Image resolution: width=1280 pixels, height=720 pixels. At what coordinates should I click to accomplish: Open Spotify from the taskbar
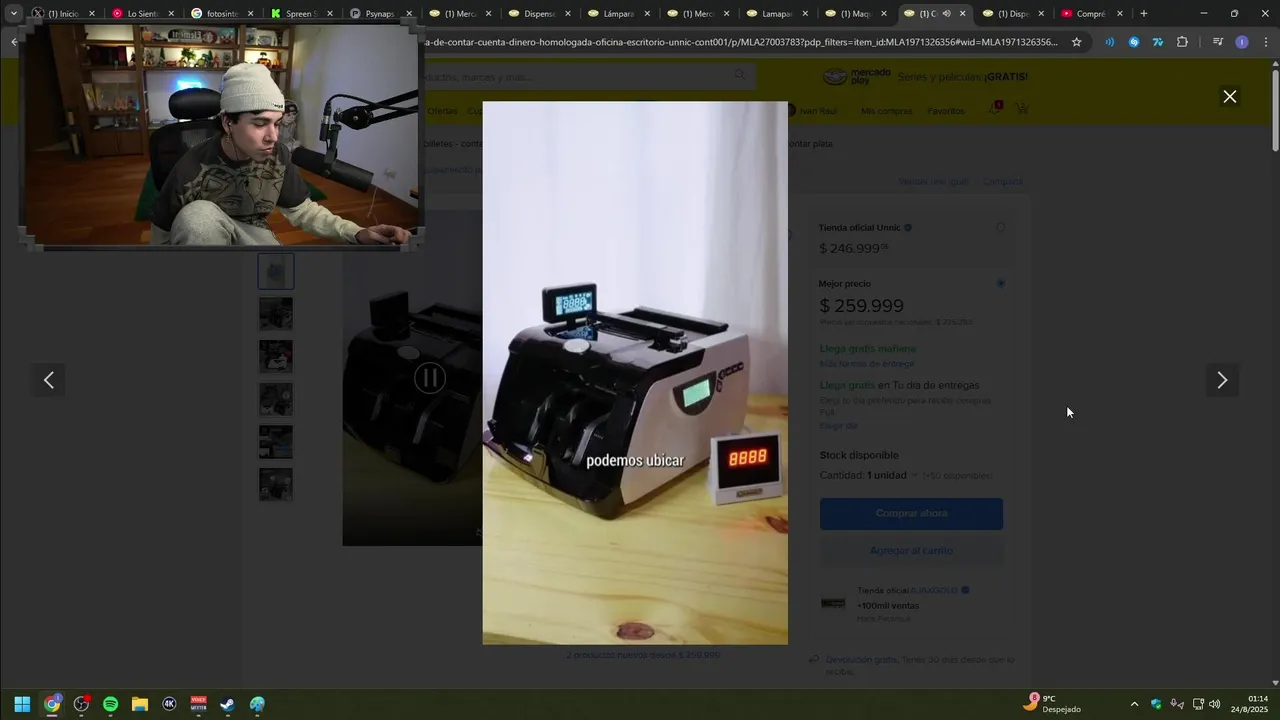pos(111,704)
